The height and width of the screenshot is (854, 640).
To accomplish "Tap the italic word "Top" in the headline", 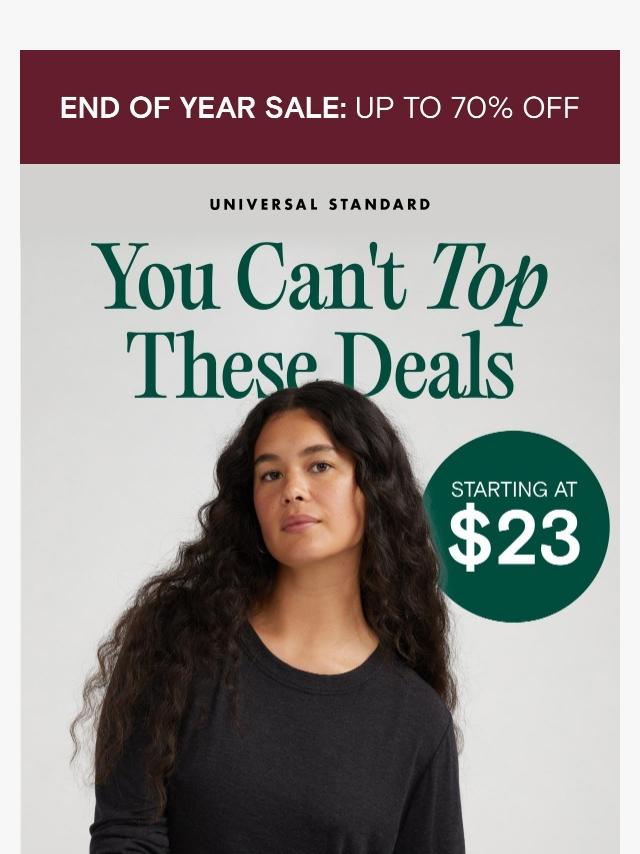I will 487,284.
